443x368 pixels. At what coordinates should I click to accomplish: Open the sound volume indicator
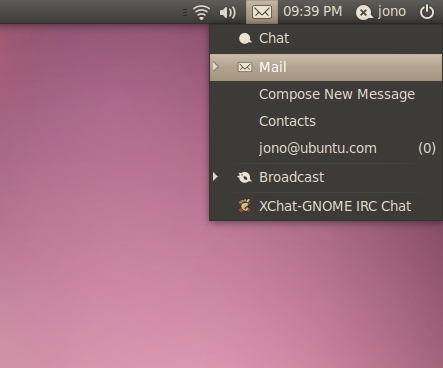[x=228, y=12]
